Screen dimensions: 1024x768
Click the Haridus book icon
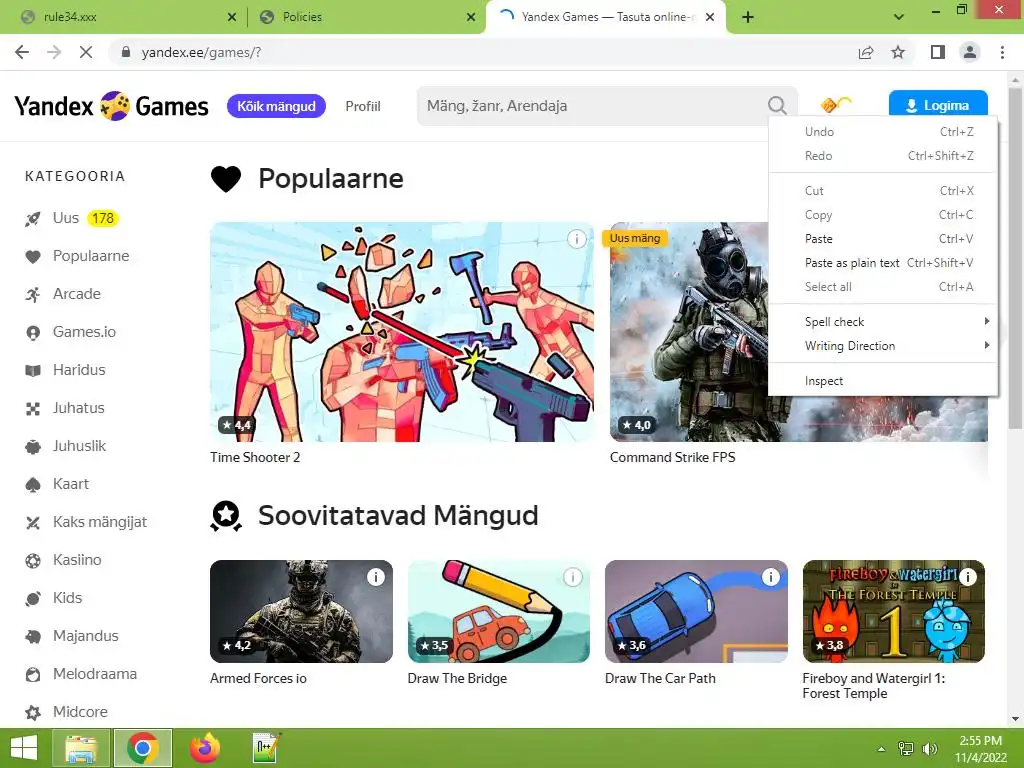point(33,370)
